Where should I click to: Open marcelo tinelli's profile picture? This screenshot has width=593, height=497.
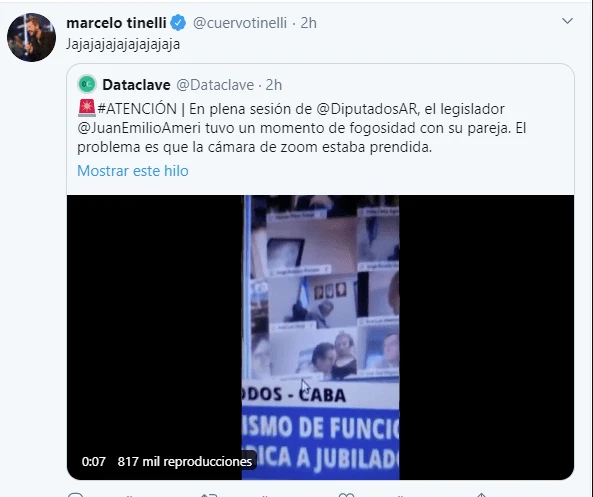(x=31, y=37)
